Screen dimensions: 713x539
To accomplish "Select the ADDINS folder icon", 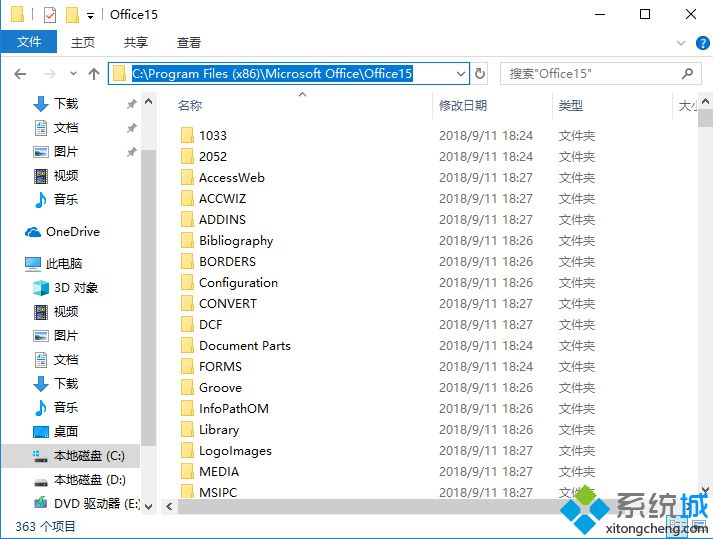I will (187, 219).
